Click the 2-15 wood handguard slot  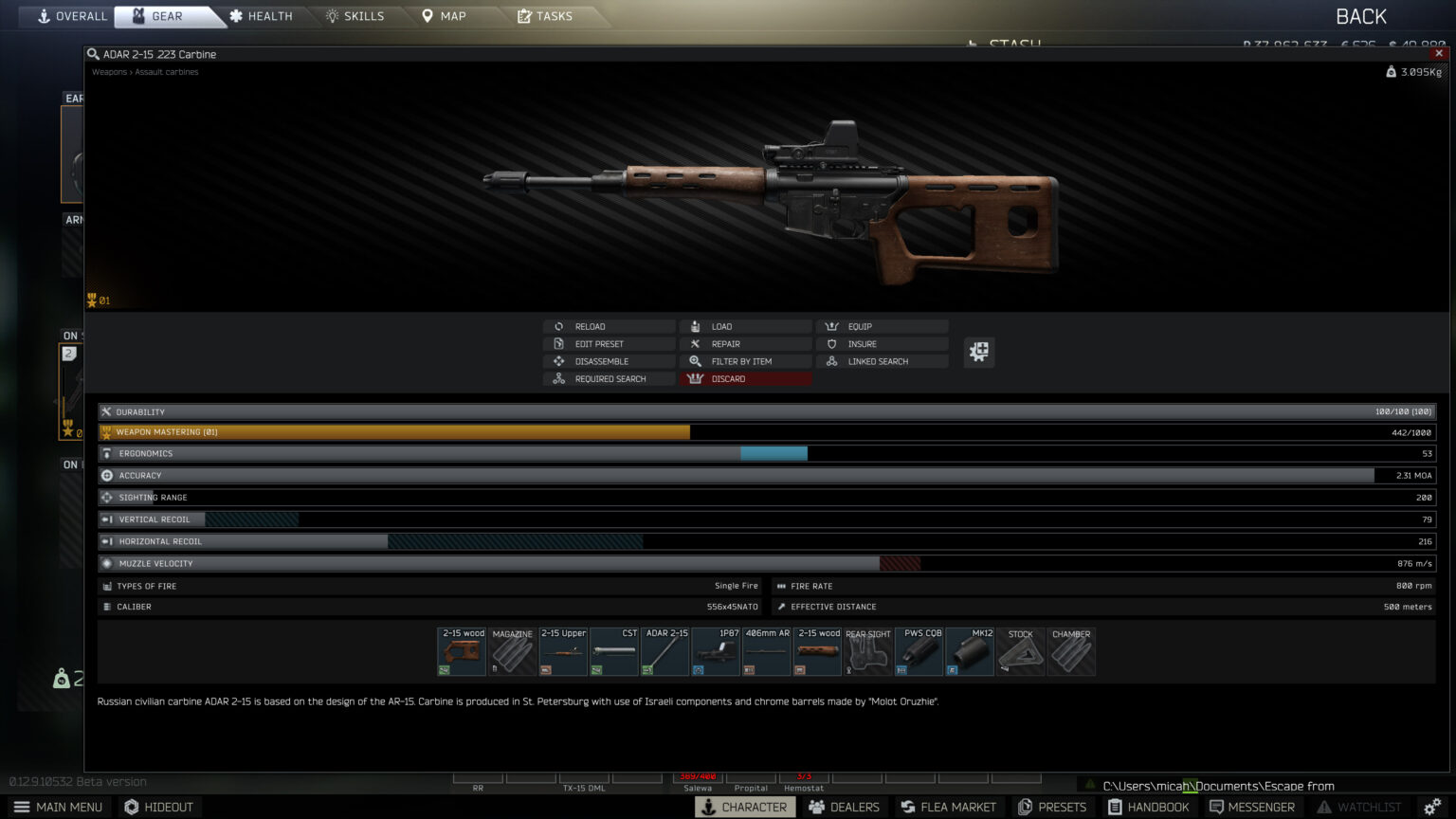(x=817, y=651)
